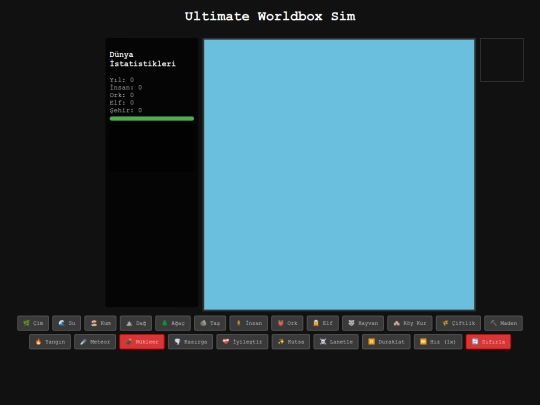
Task: Click the 'Şehir: 0' stat
Action: pos(126,110)
